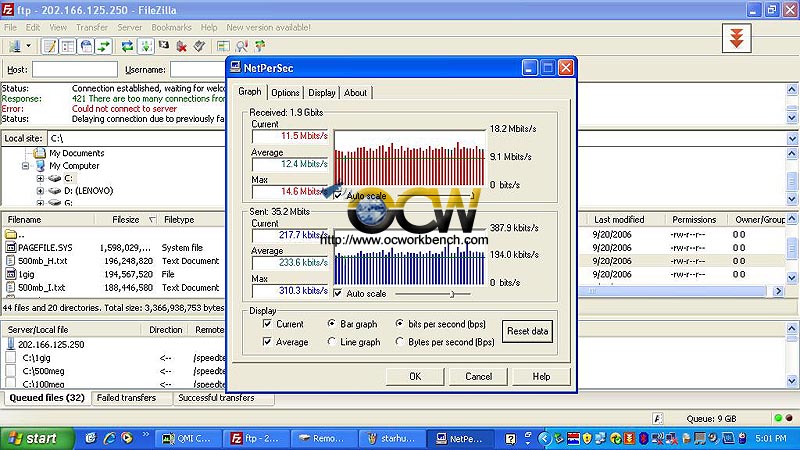Expand quick launch overflow chevron
The image size is (800, 450).
145,434
